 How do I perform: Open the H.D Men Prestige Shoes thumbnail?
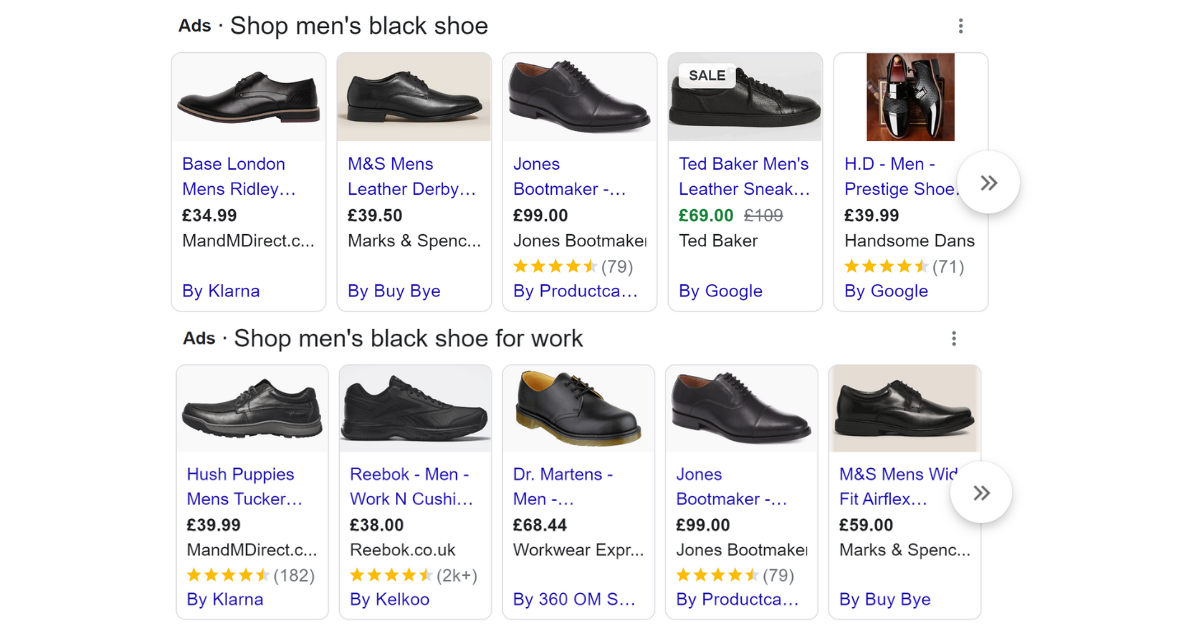(x=910, y=97)
